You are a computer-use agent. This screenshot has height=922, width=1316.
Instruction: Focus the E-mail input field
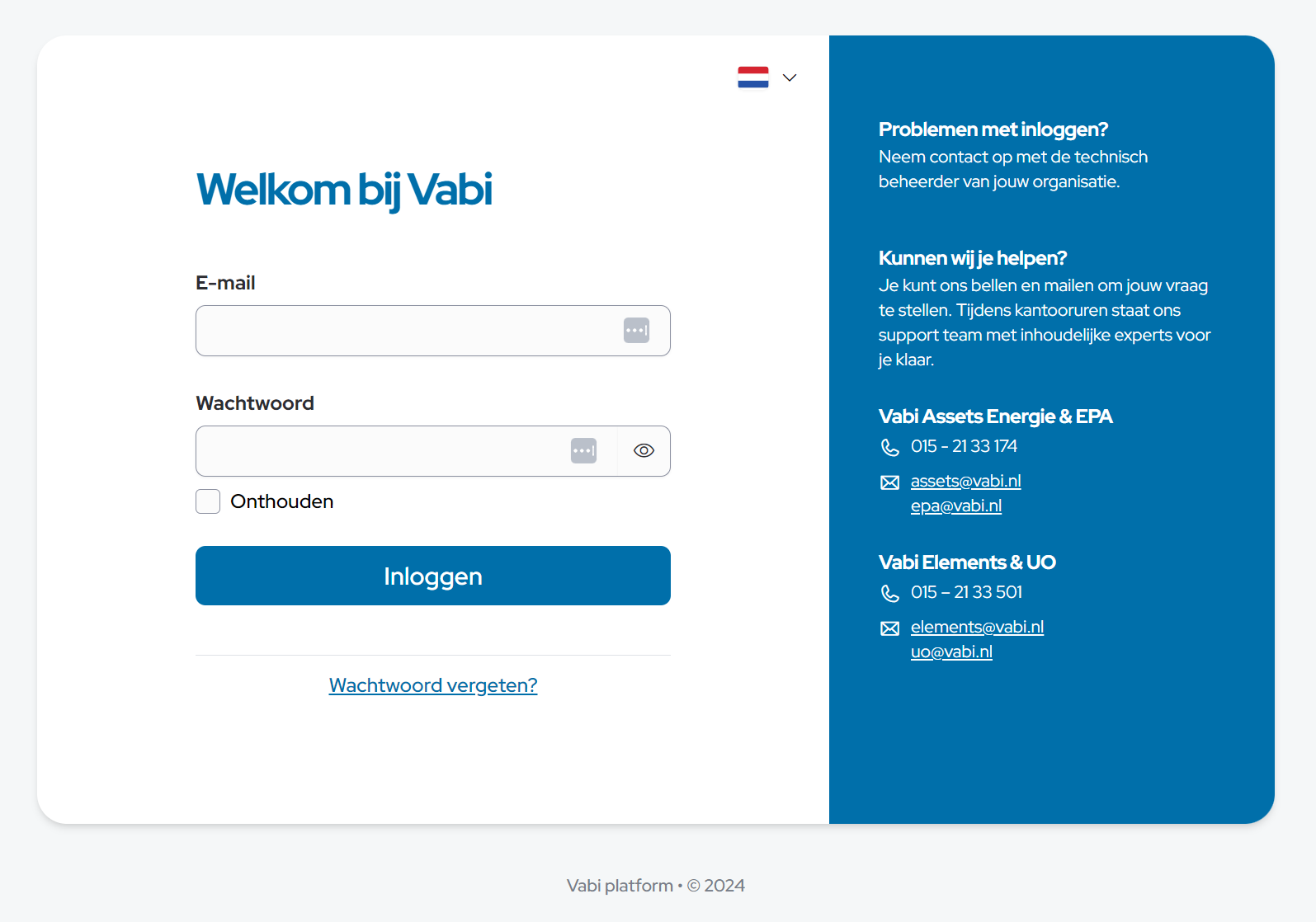(404, 331)
